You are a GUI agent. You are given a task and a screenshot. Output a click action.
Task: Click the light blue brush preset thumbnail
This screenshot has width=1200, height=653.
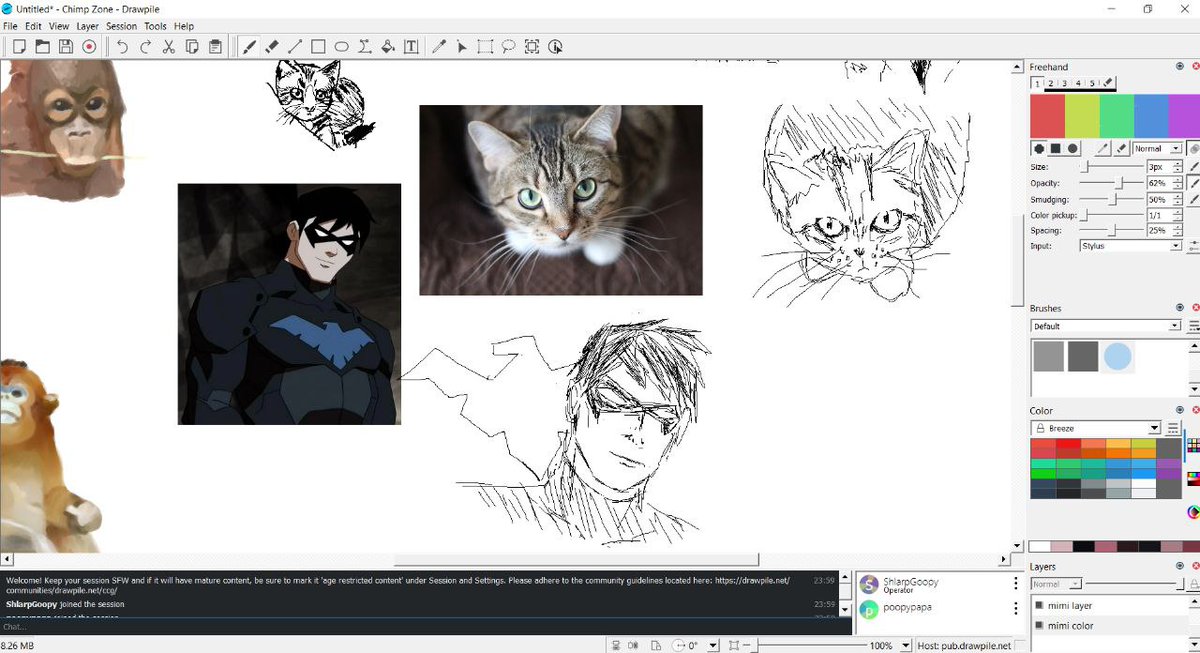[x=1118, y=356]
